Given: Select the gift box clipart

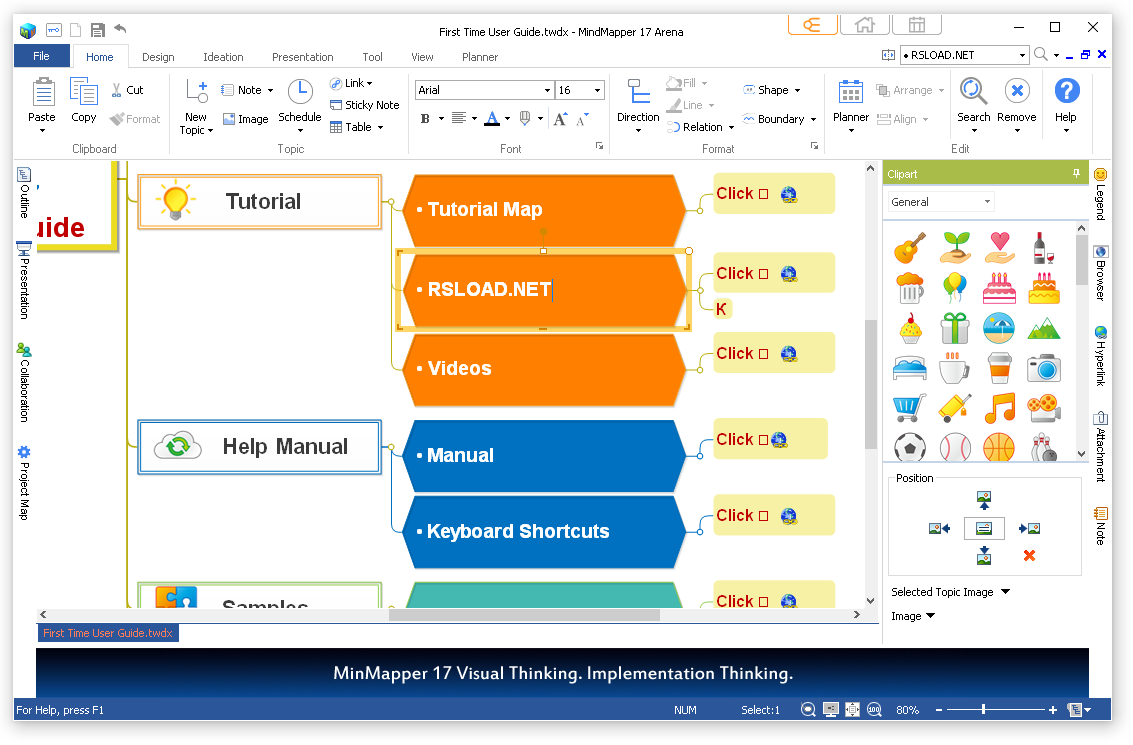Looking at the screenshot, I should pos(955,328).
